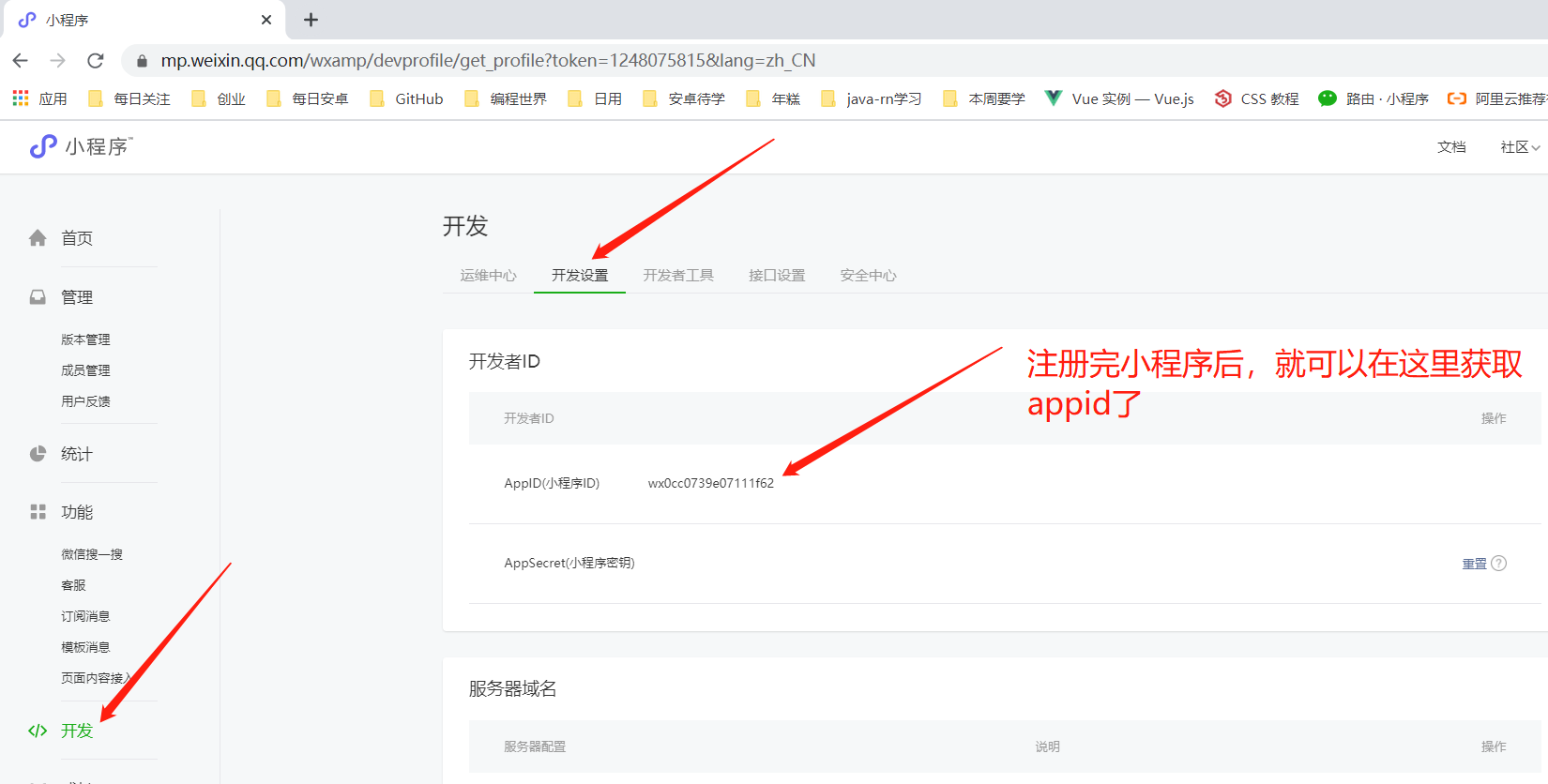Viewport: 1548px width, 784px height.
Task: Go to 首页 in sidebar
Action: click(x=61, y=238)
